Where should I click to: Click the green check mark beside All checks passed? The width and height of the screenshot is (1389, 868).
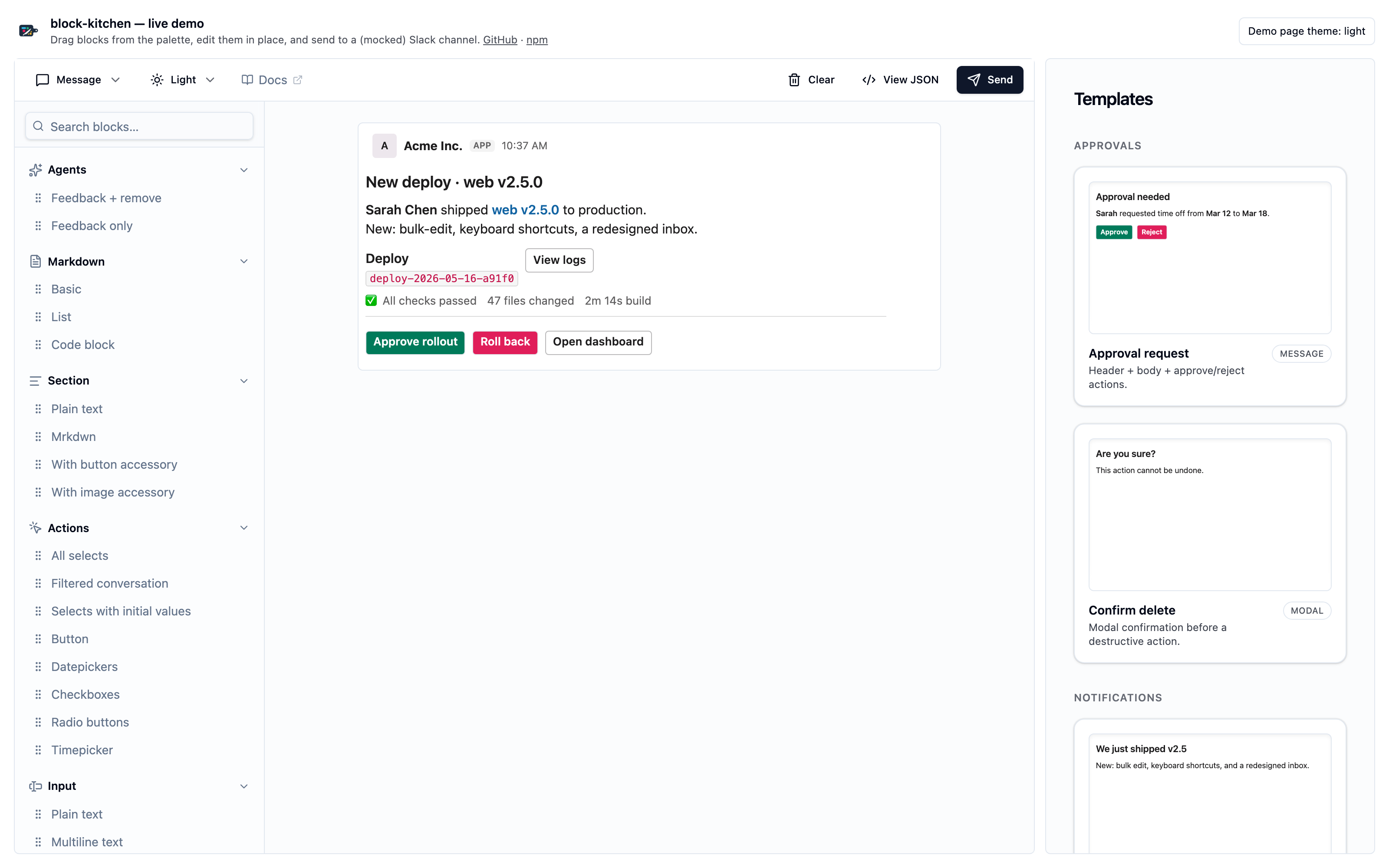pyautogui.click(x=372, y=301)
